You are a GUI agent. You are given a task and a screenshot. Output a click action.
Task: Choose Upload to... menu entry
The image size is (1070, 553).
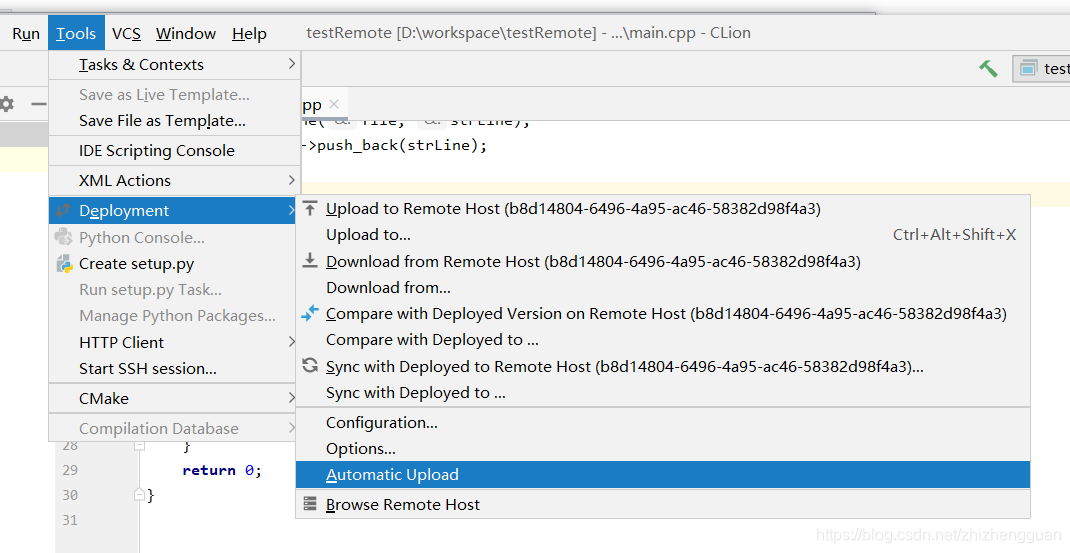(663, 234)
